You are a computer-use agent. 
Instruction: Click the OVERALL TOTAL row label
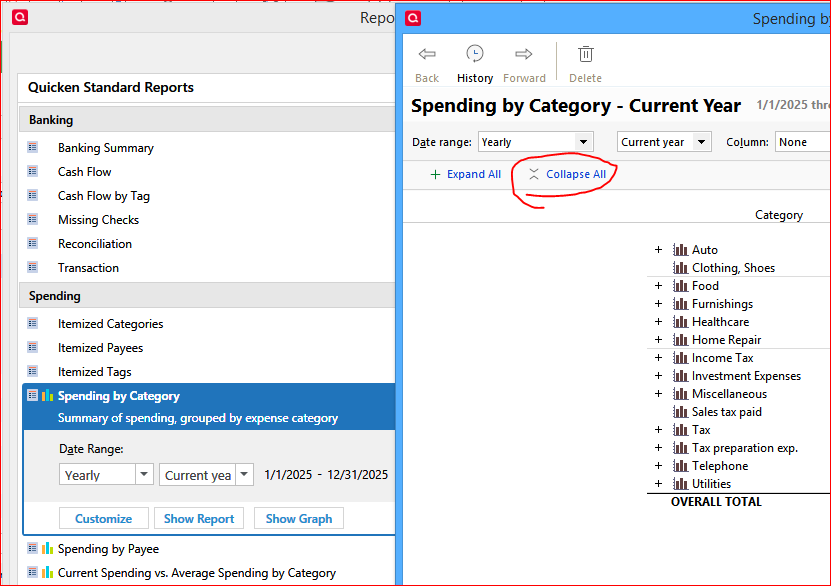pos(716,502)
